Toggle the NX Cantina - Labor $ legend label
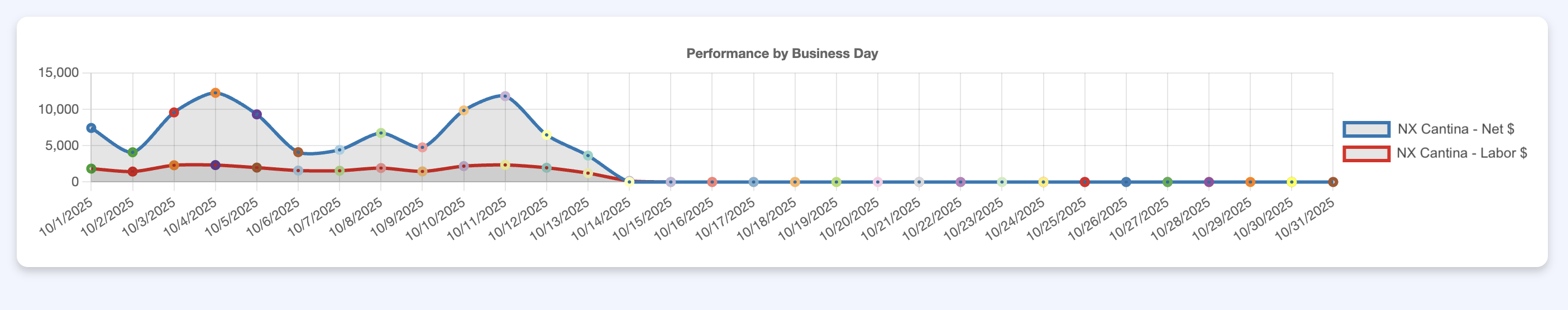Image resolution: width=1568 pixels, height=310 pixels. 1461,153
